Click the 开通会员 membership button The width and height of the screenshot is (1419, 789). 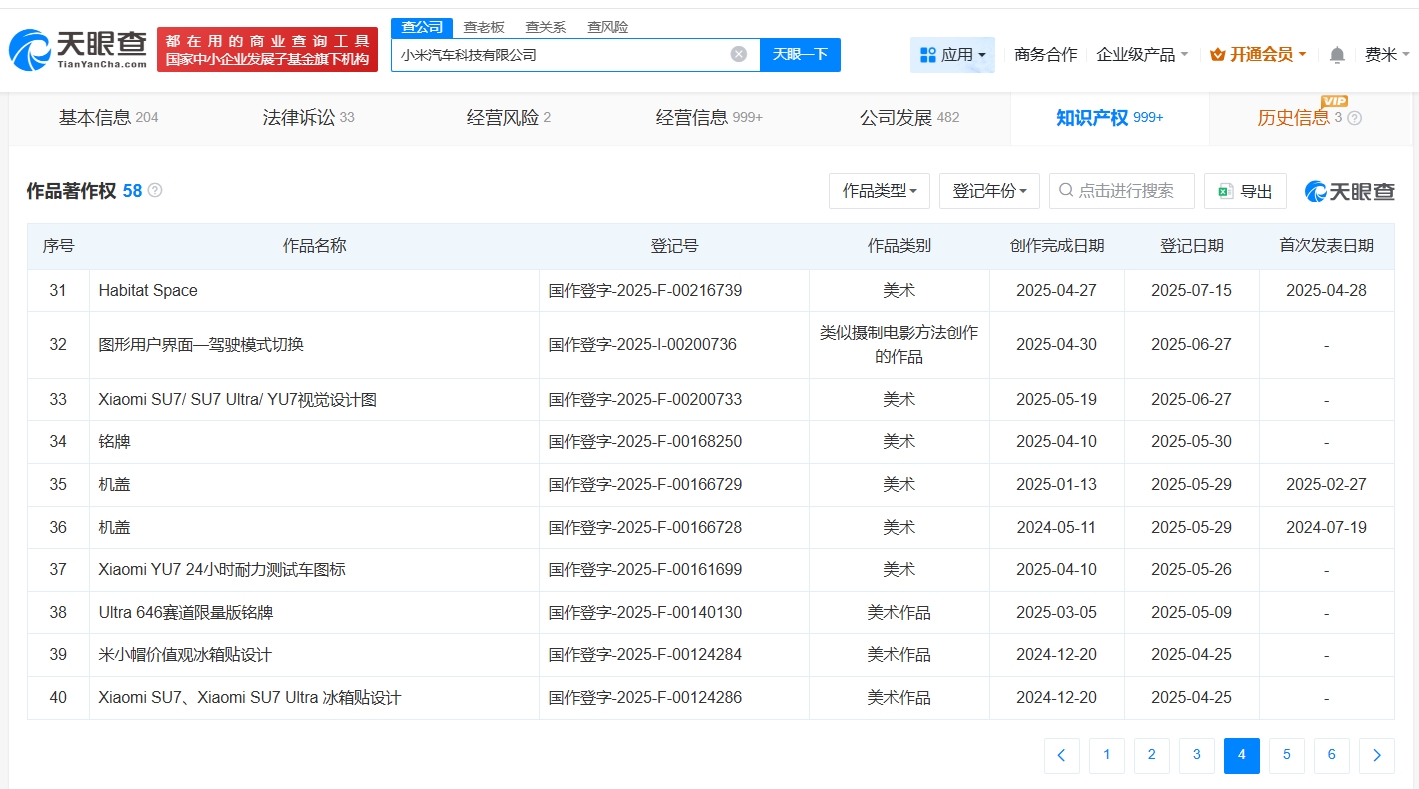(x=1258, y=55)
